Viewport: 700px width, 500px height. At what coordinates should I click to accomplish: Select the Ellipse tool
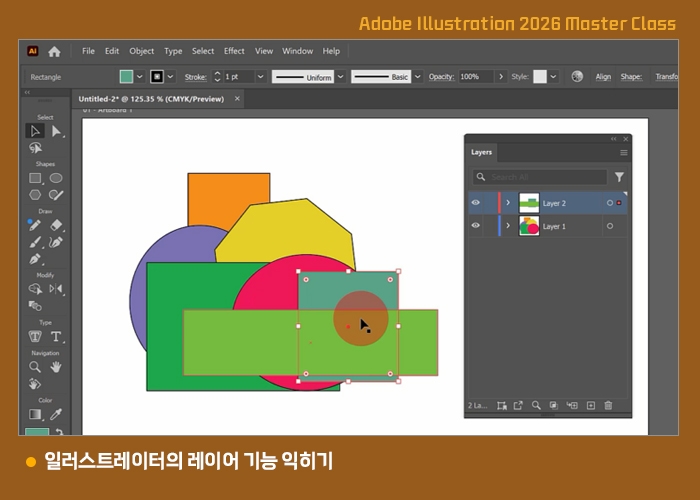[x=56, y=178]
